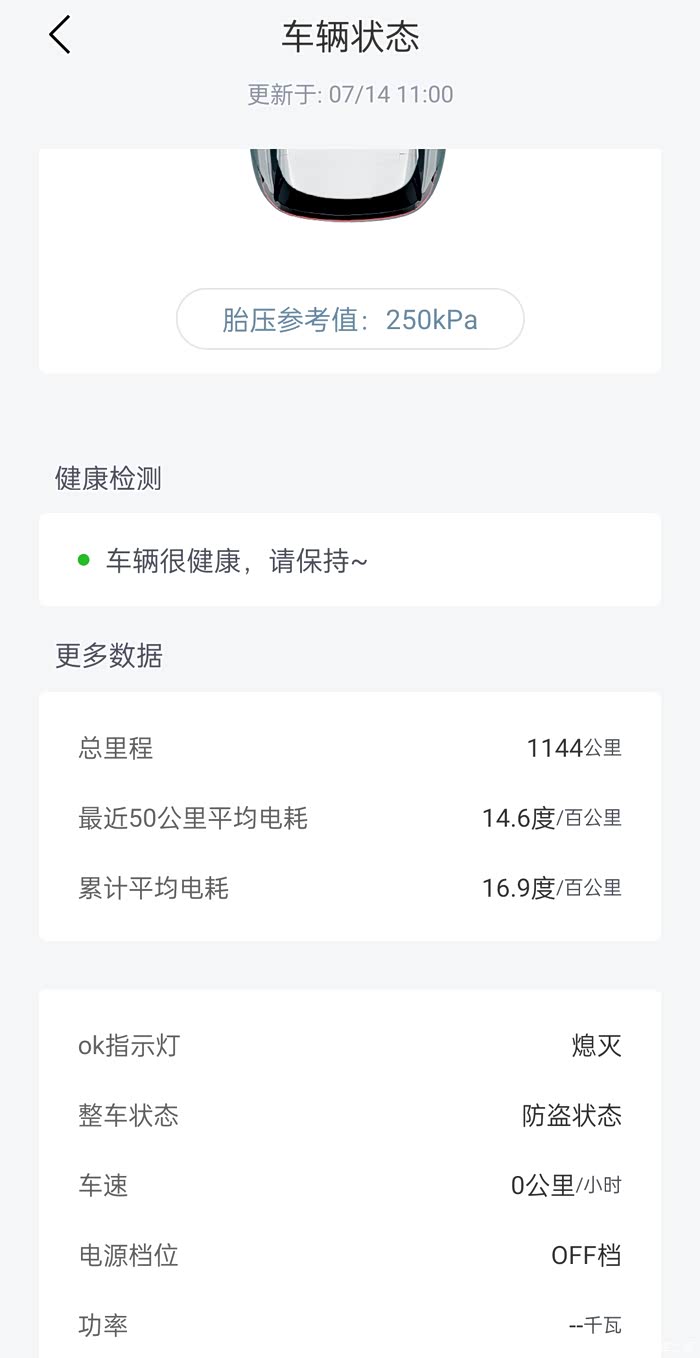Tap the OFF档 power gear value
This screenshot has height=1358, width=700.
click(x=586, y=1256)
